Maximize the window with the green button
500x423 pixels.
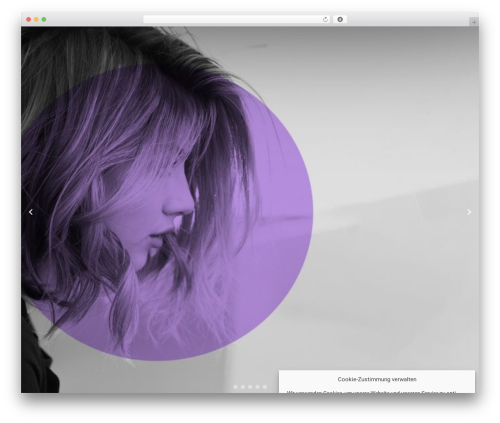click(44, 20)
